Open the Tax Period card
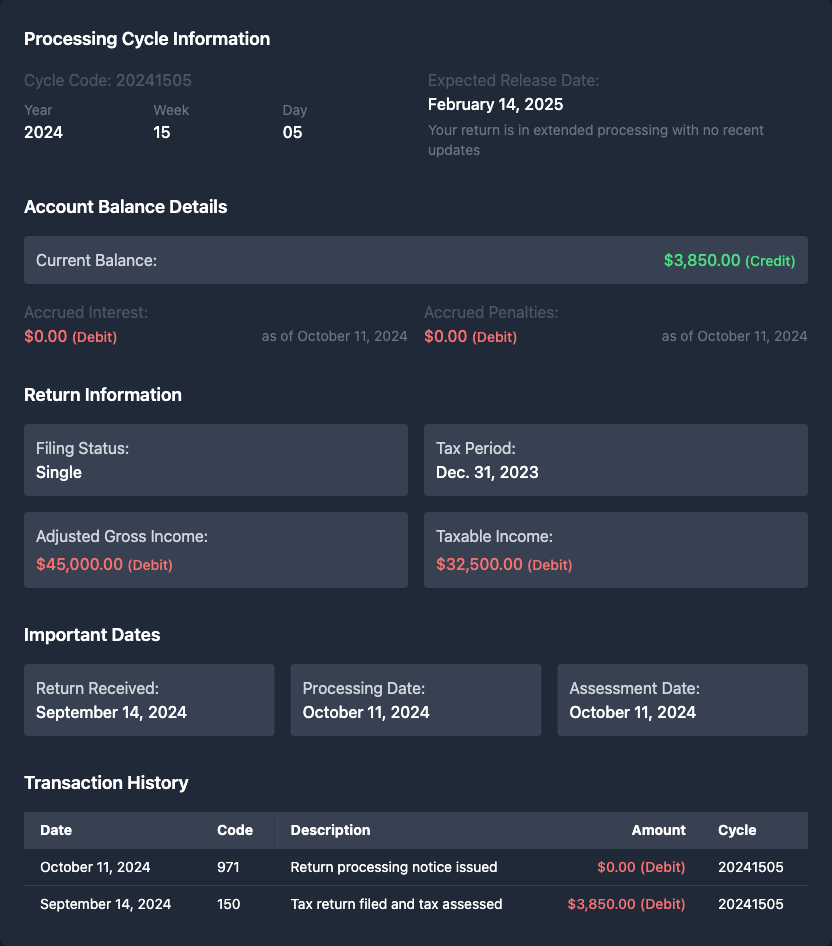Screen dimensions: 832x946 tap(615, 460)
